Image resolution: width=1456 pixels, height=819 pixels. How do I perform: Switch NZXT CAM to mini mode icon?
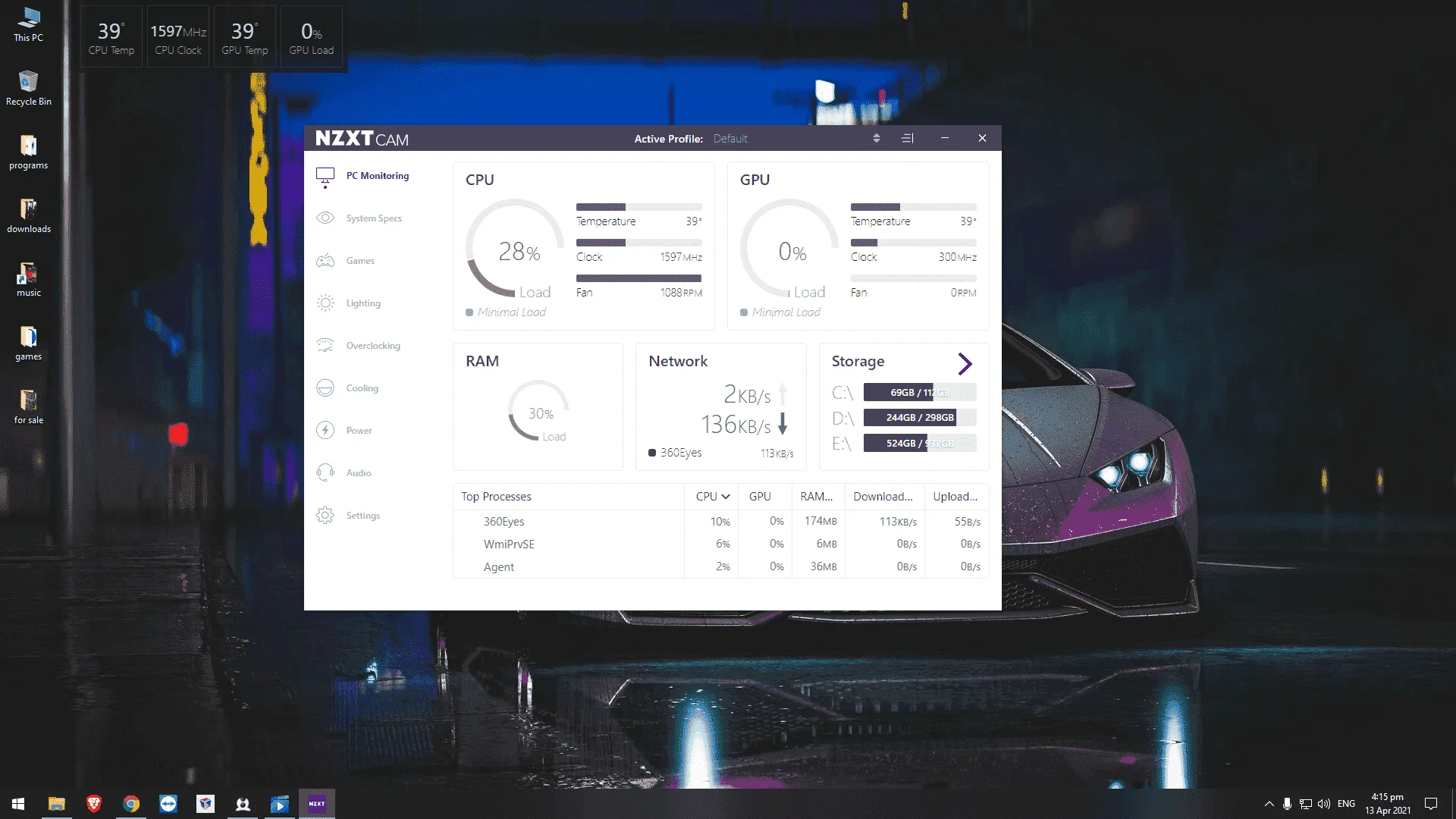[x=908, y=138]
